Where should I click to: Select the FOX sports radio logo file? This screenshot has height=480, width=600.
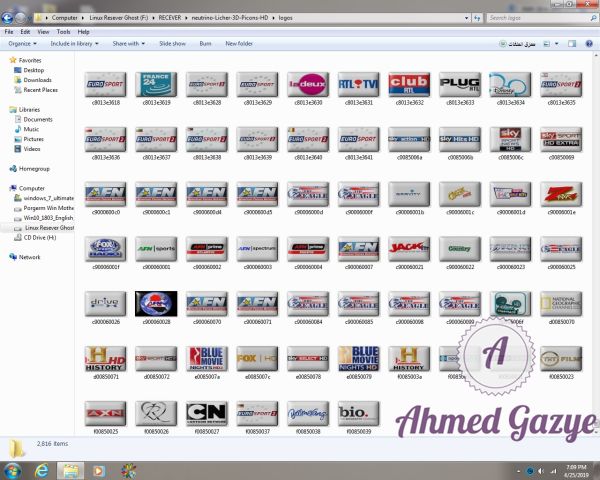[105, 249]
